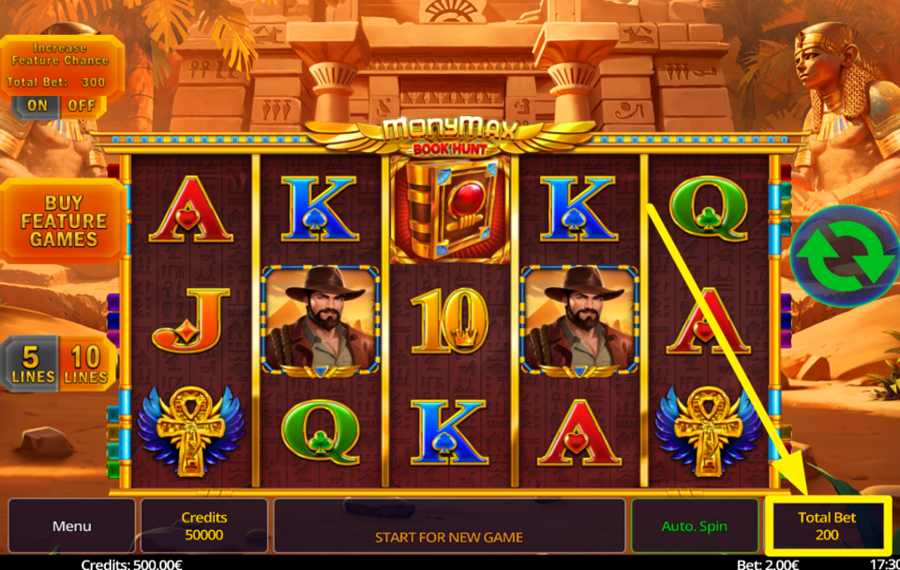Viewport: 900px width, 570px height.
Task: Select 5 Lines option
Action: (x=30, y=364)
